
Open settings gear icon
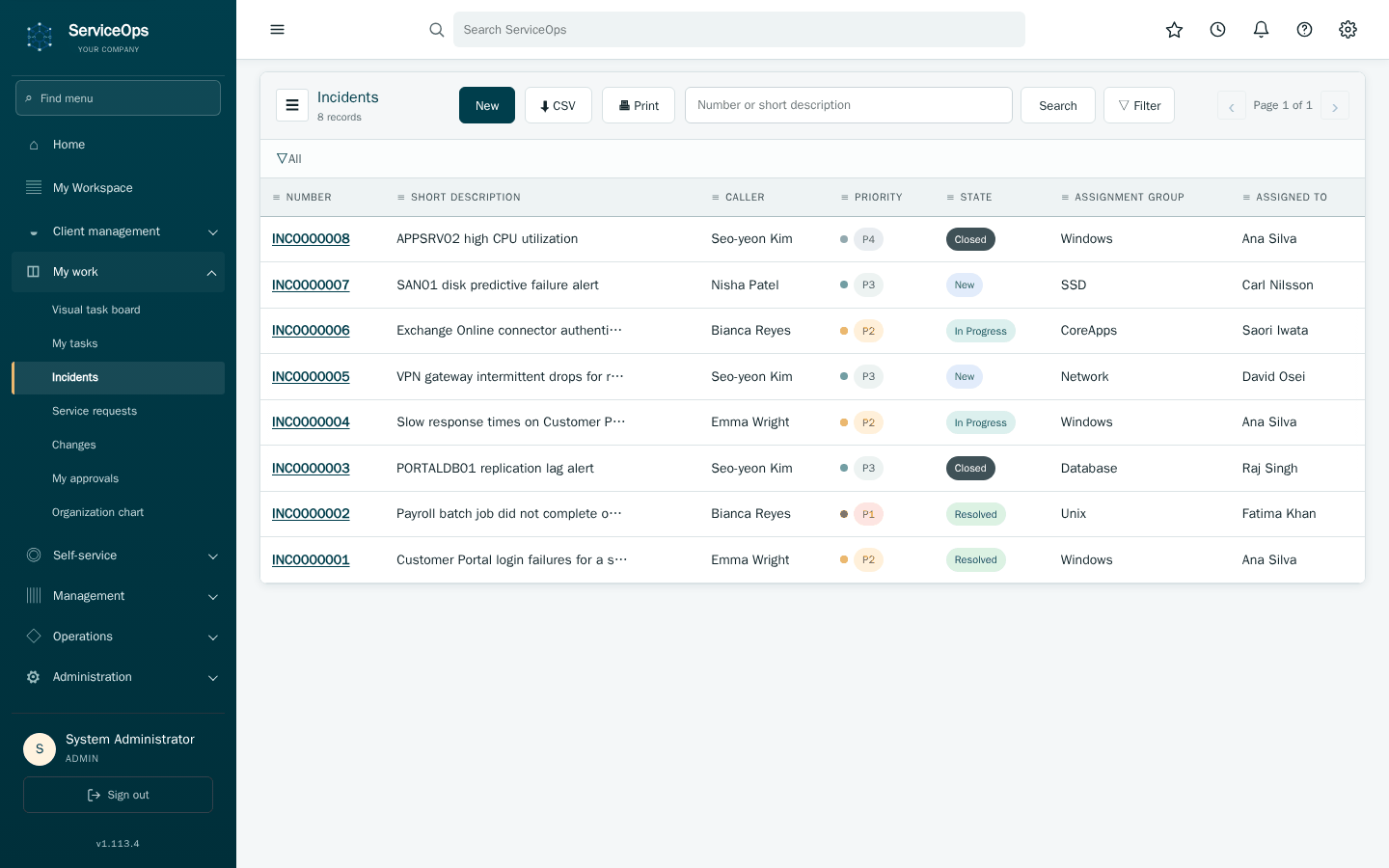(1348, 30)
